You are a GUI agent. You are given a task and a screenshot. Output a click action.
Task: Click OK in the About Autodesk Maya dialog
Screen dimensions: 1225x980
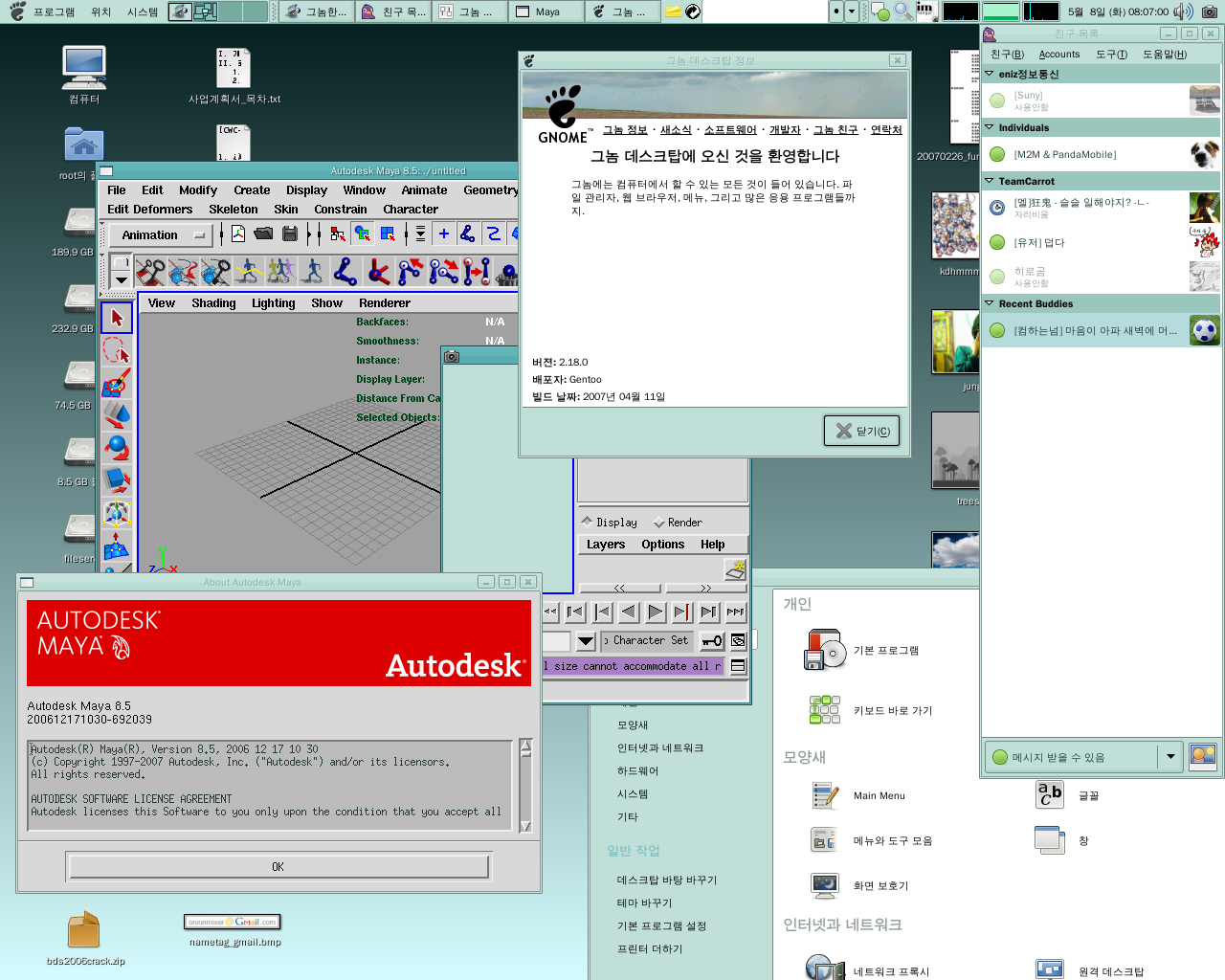(x=277, y=866)
